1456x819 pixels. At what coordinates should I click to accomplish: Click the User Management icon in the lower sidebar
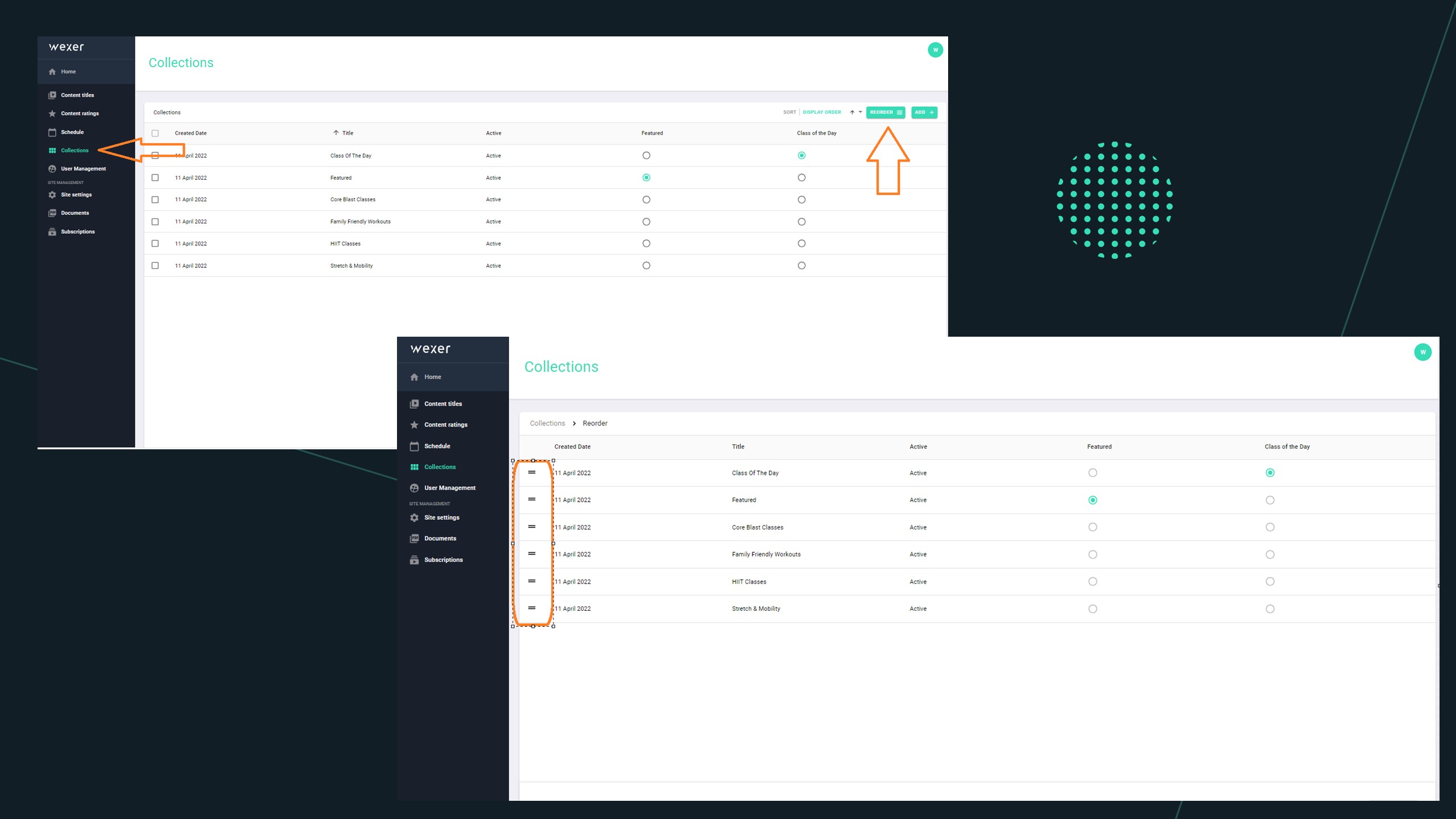pyautogui.click(x=414, y=488)
